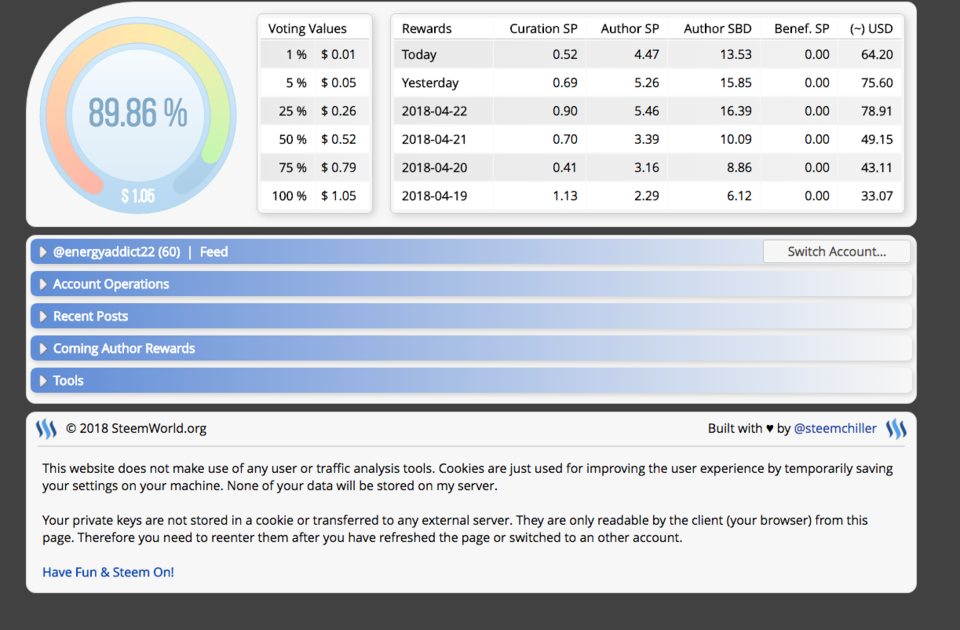
Task: Select the 2018-04-19 rewards row
Action: (x=648, y=196)
